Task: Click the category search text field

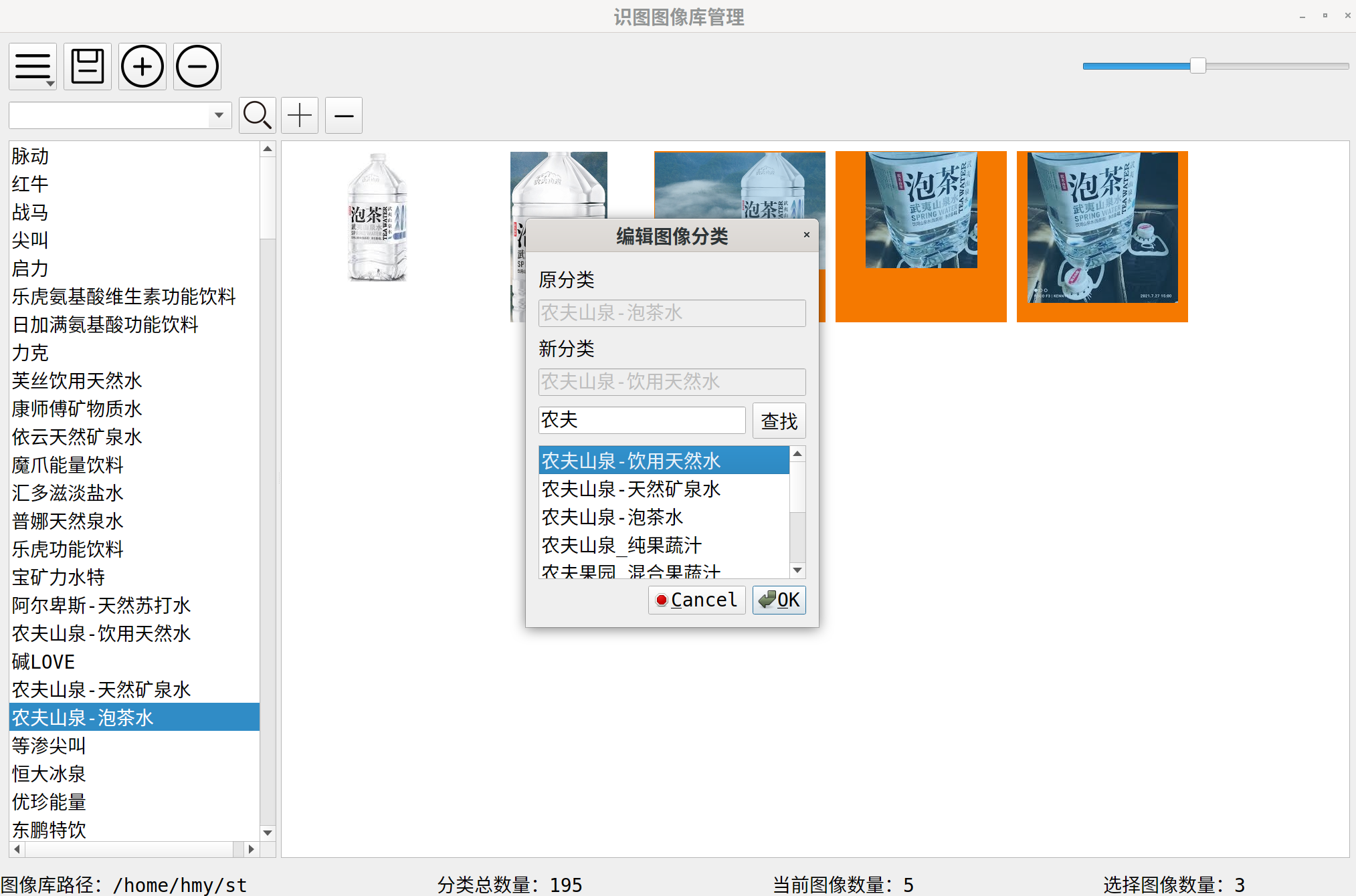Action: click(x=109, y=115)
